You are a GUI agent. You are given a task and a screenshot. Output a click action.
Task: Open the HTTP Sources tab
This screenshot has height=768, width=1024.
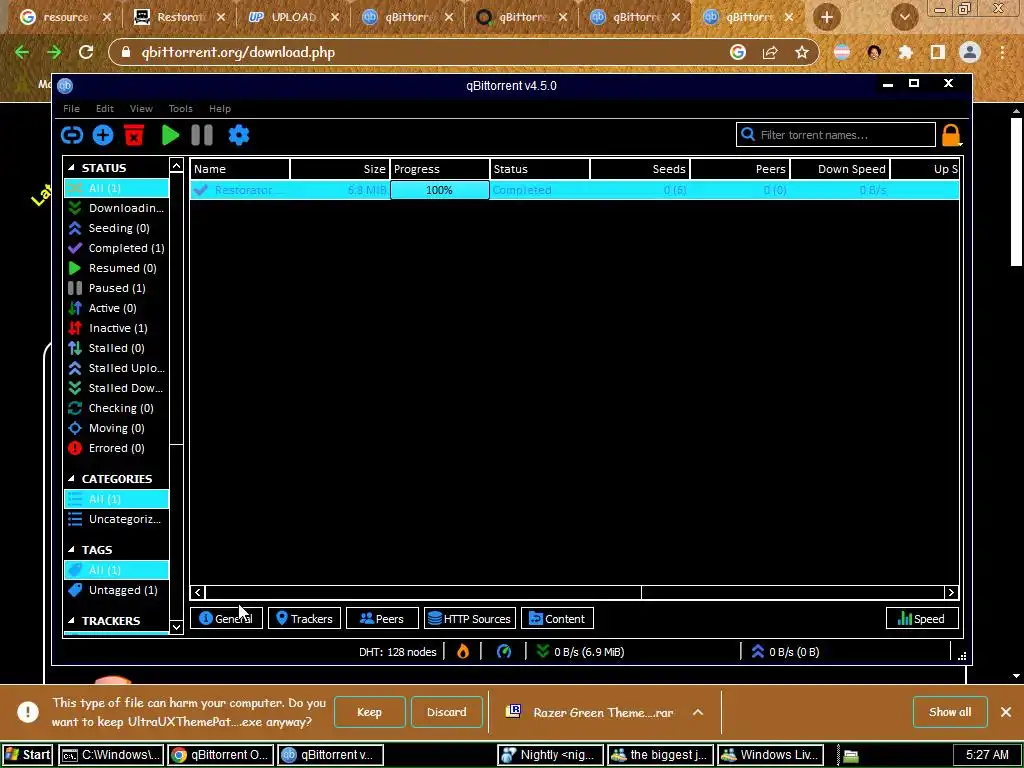470,618
